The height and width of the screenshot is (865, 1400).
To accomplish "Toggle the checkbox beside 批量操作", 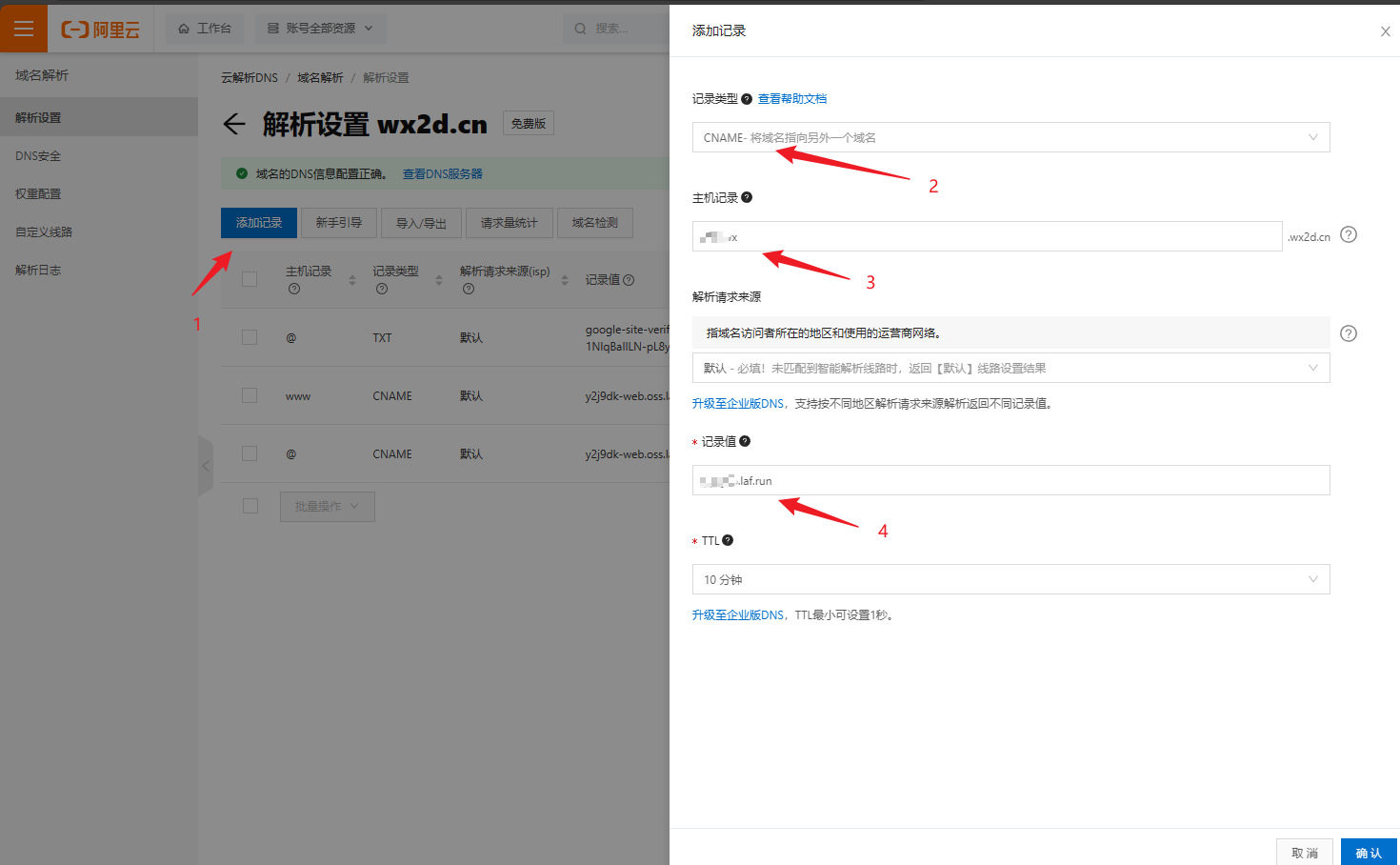I will [250, 506].
